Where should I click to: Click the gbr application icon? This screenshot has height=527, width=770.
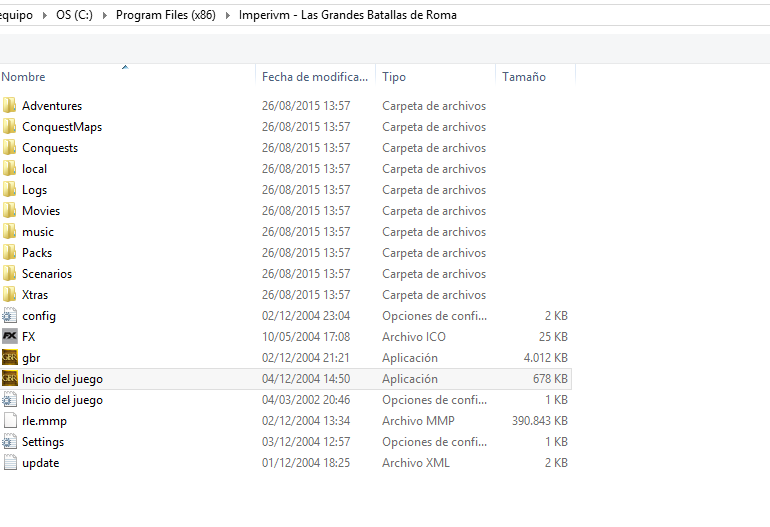click(9, 358)
